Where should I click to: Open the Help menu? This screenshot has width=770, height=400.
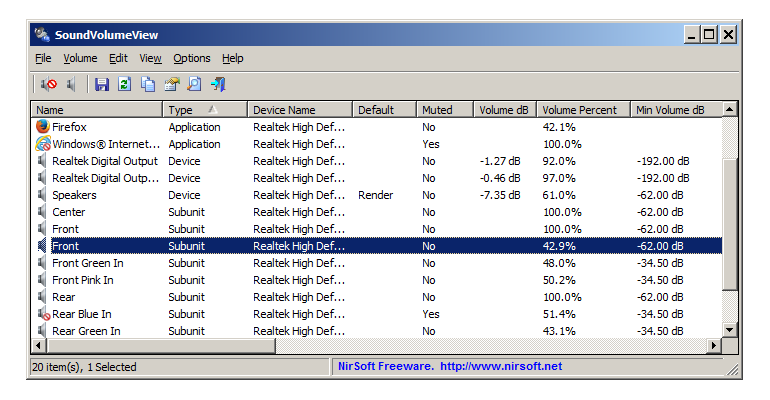[x=232, y=58]
